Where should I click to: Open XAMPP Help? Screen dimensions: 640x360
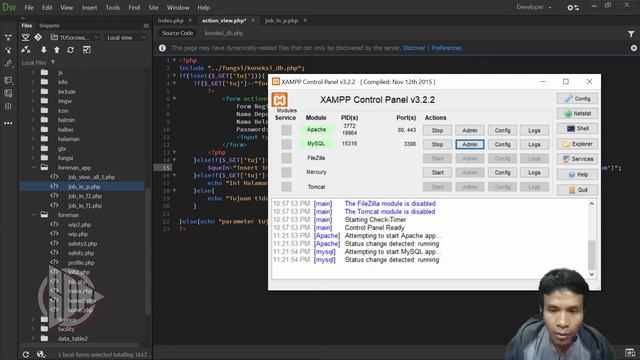(577, 175)
